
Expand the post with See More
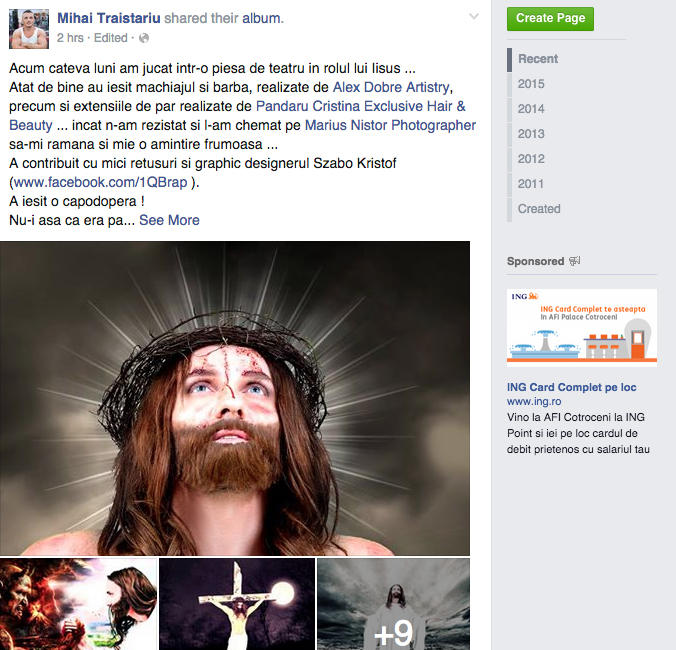pos(169,220)
